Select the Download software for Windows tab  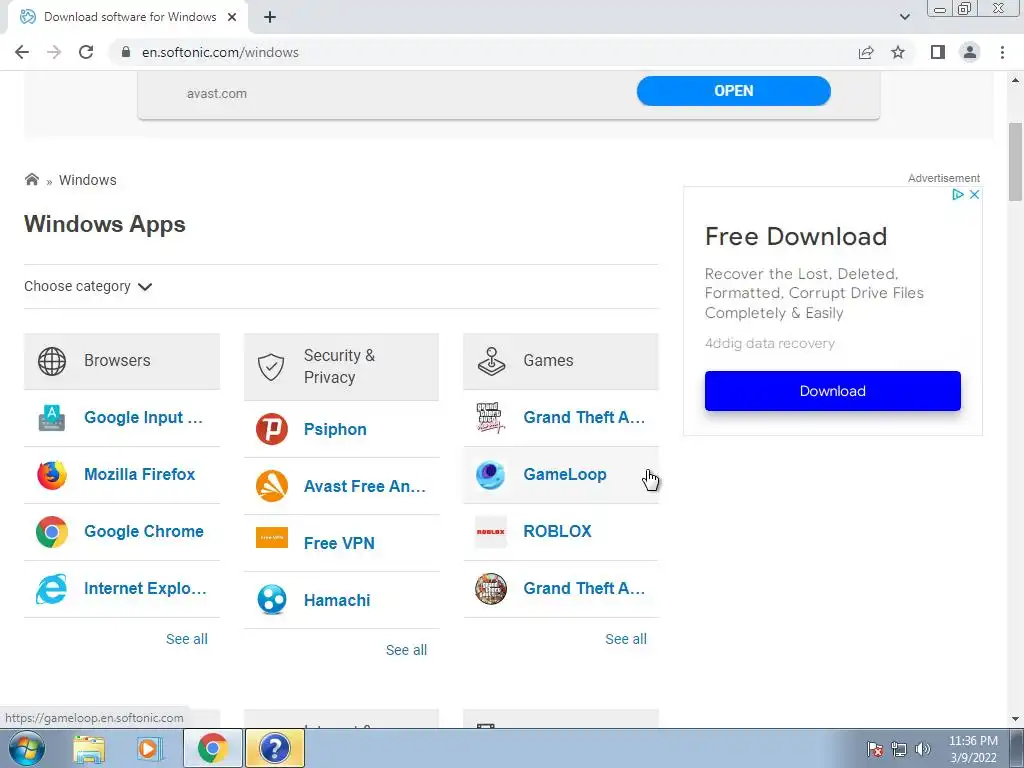[x=129, y=17]
